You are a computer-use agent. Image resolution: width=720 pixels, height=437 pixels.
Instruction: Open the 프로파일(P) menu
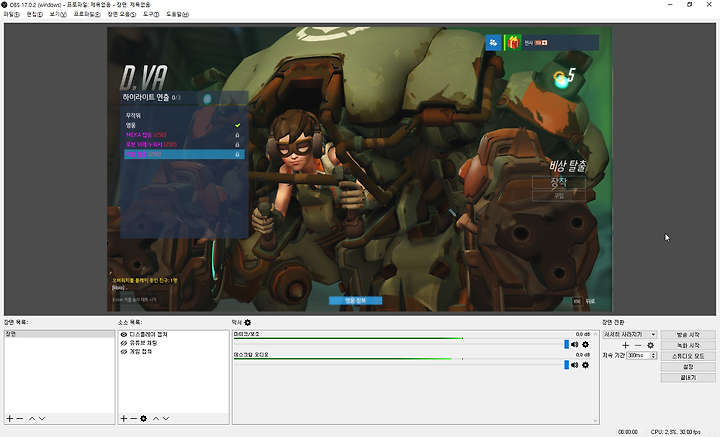pos(87,14)
